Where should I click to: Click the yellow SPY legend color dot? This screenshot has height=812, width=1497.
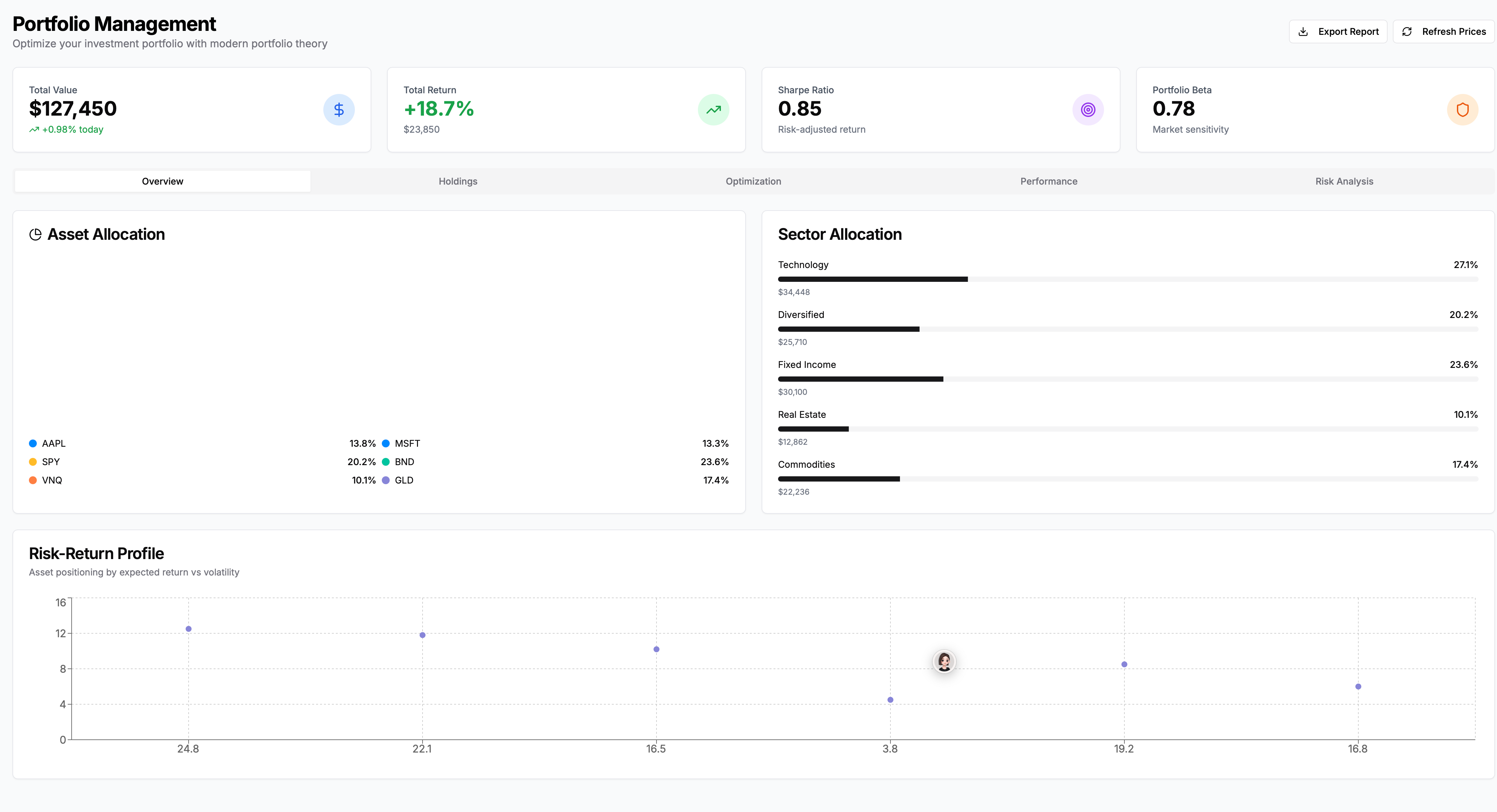33,462
